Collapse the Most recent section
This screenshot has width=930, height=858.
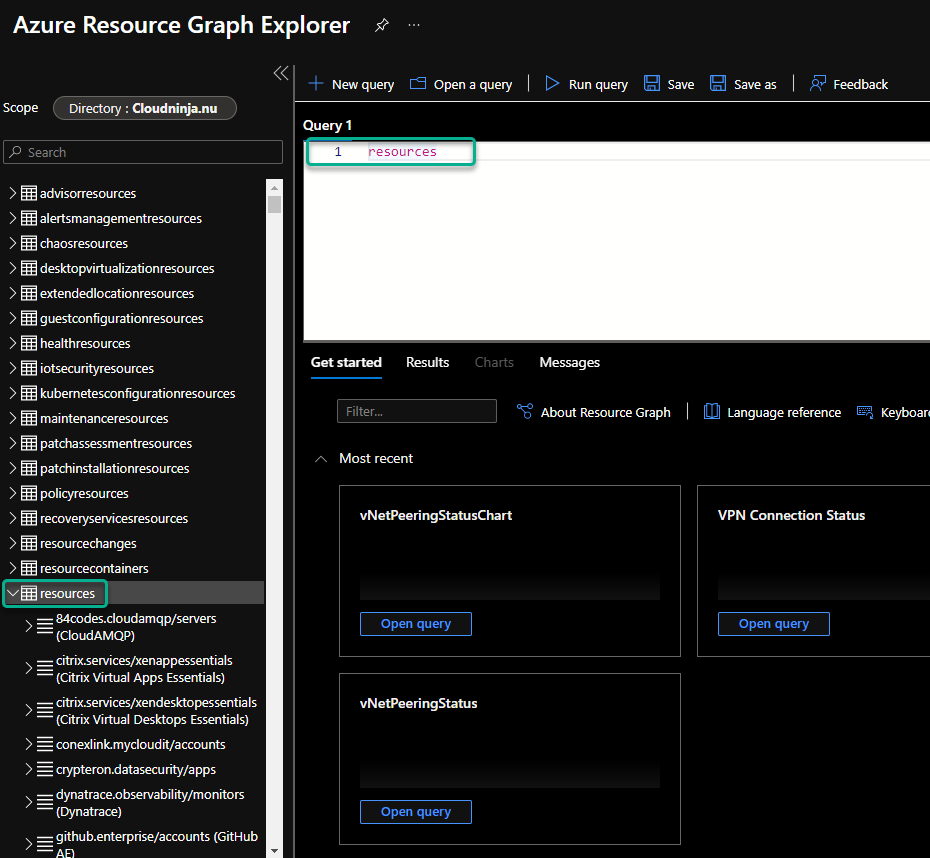point(321,459)
